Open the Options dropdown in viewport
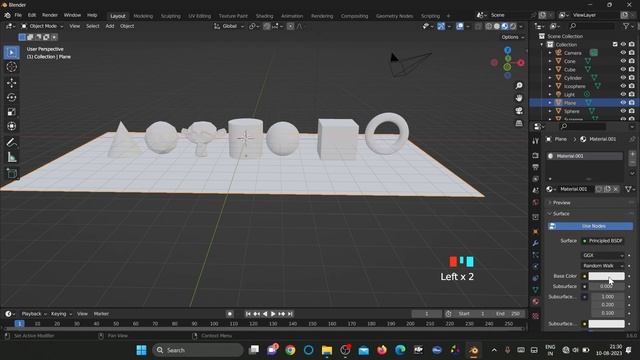The height and width of the screenshot is (360, 640). (x=512, y=37)
